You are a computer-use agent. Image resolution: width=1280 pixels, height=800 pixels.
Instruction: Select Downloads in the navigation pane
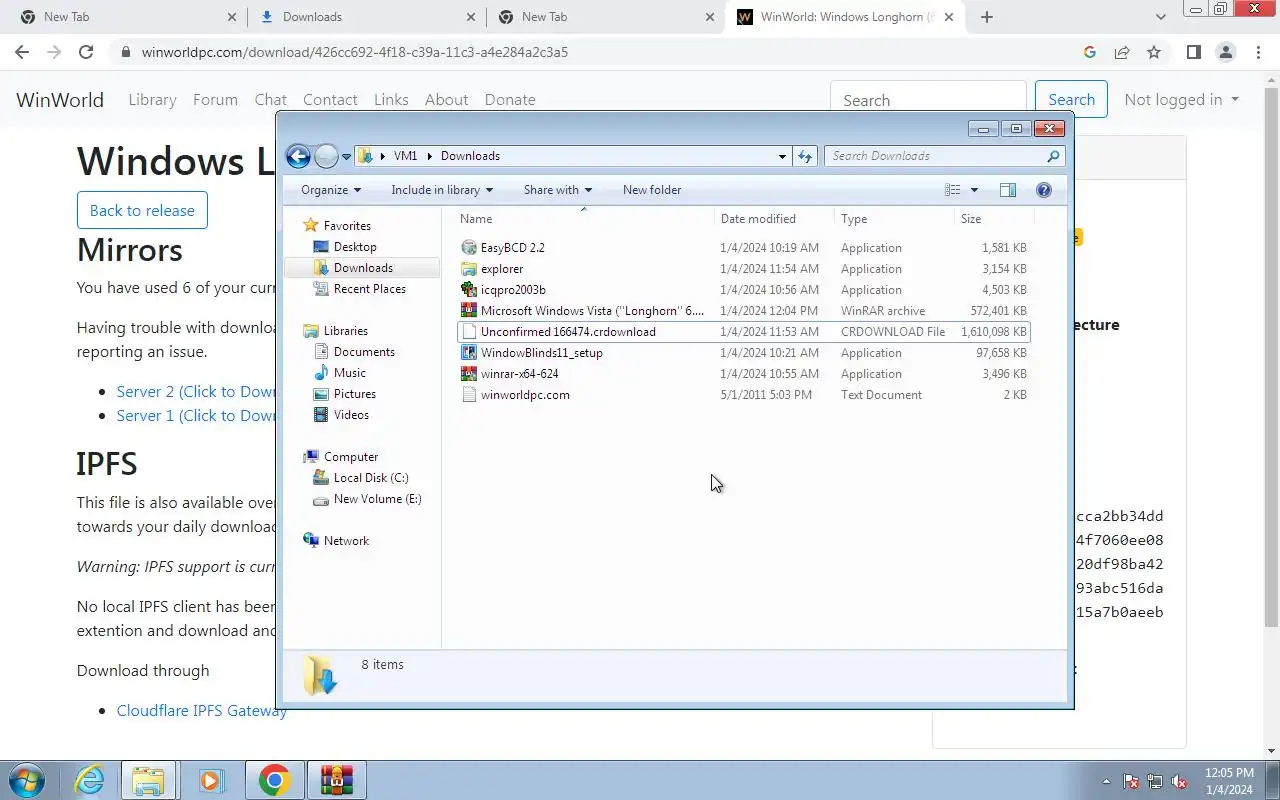(x=363, y=268)
